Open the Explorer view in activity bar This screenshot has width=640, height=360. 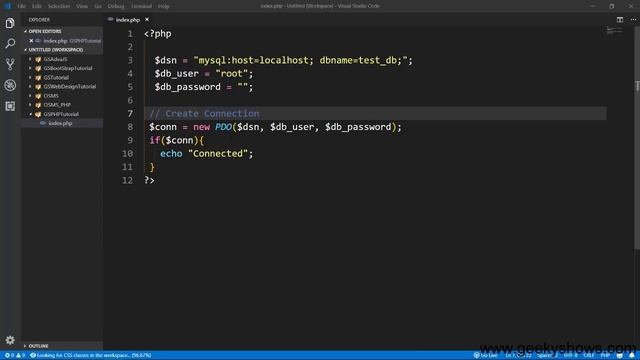click(x=10, y=23)
